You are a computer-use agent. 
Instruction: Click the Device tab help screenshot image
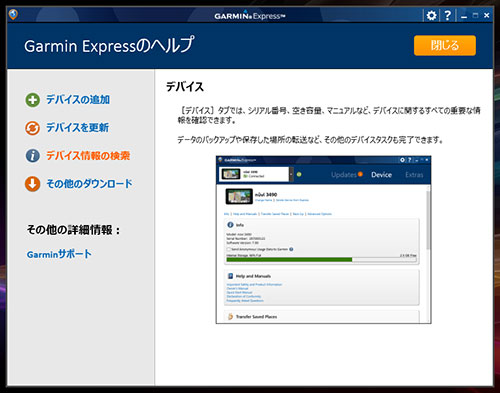click(x=323, y=239)
